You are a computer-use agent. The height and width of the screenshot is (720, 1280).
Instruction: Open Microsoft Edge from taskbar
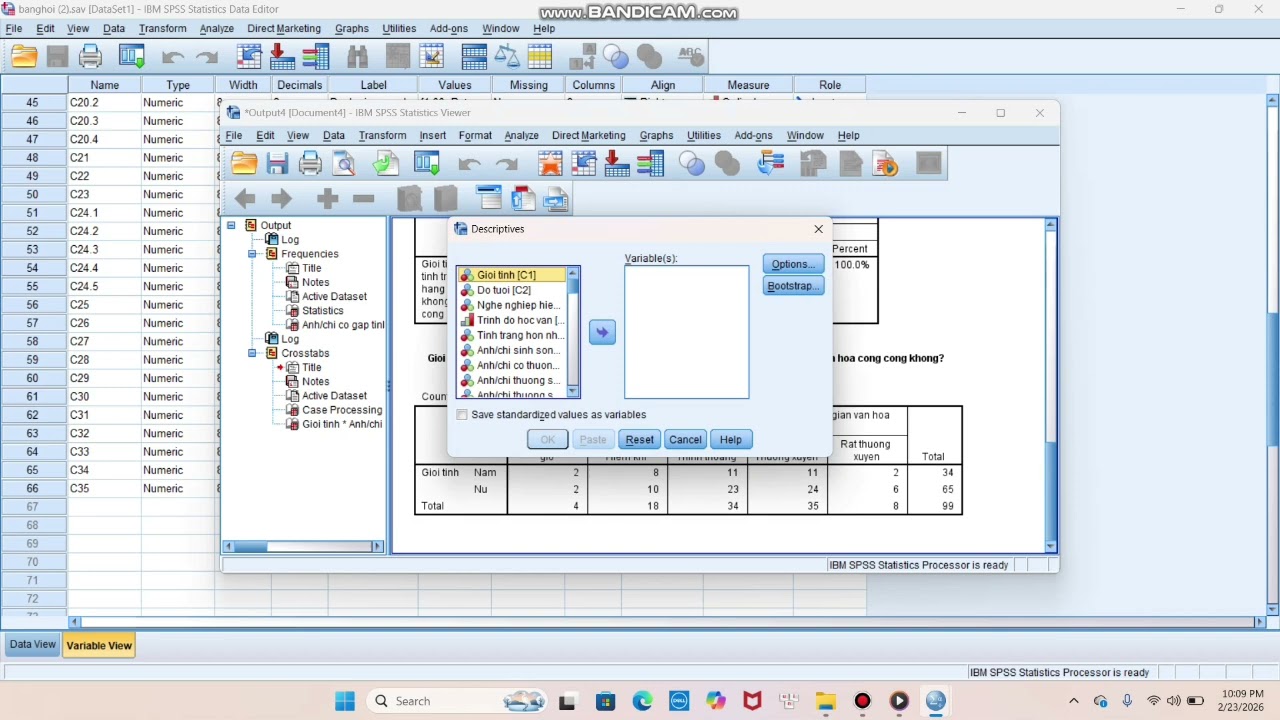(x=642, y=701)
